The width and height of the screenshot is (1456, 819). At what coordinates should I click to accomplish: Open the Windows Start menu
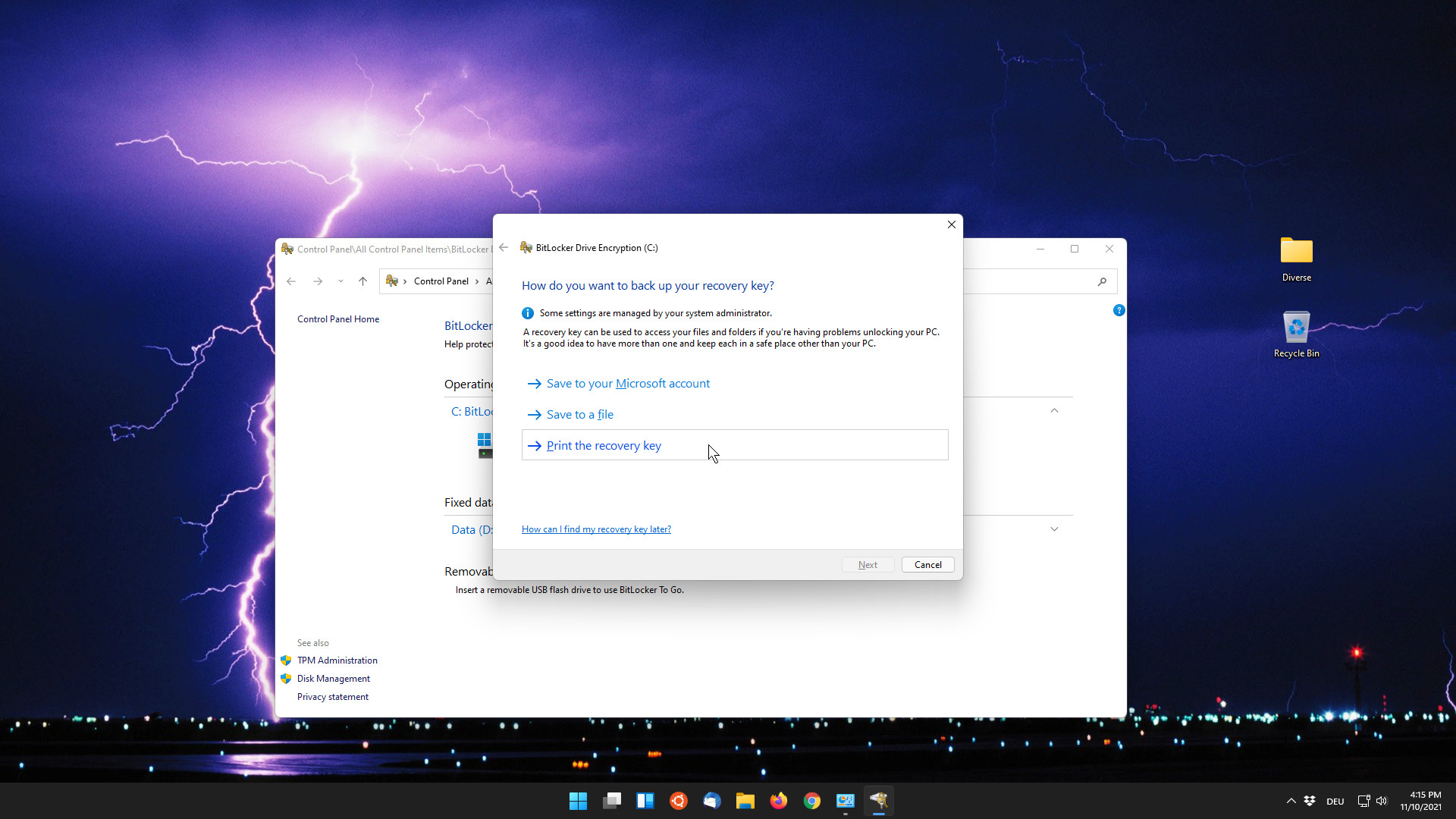[x=578, y=801]
